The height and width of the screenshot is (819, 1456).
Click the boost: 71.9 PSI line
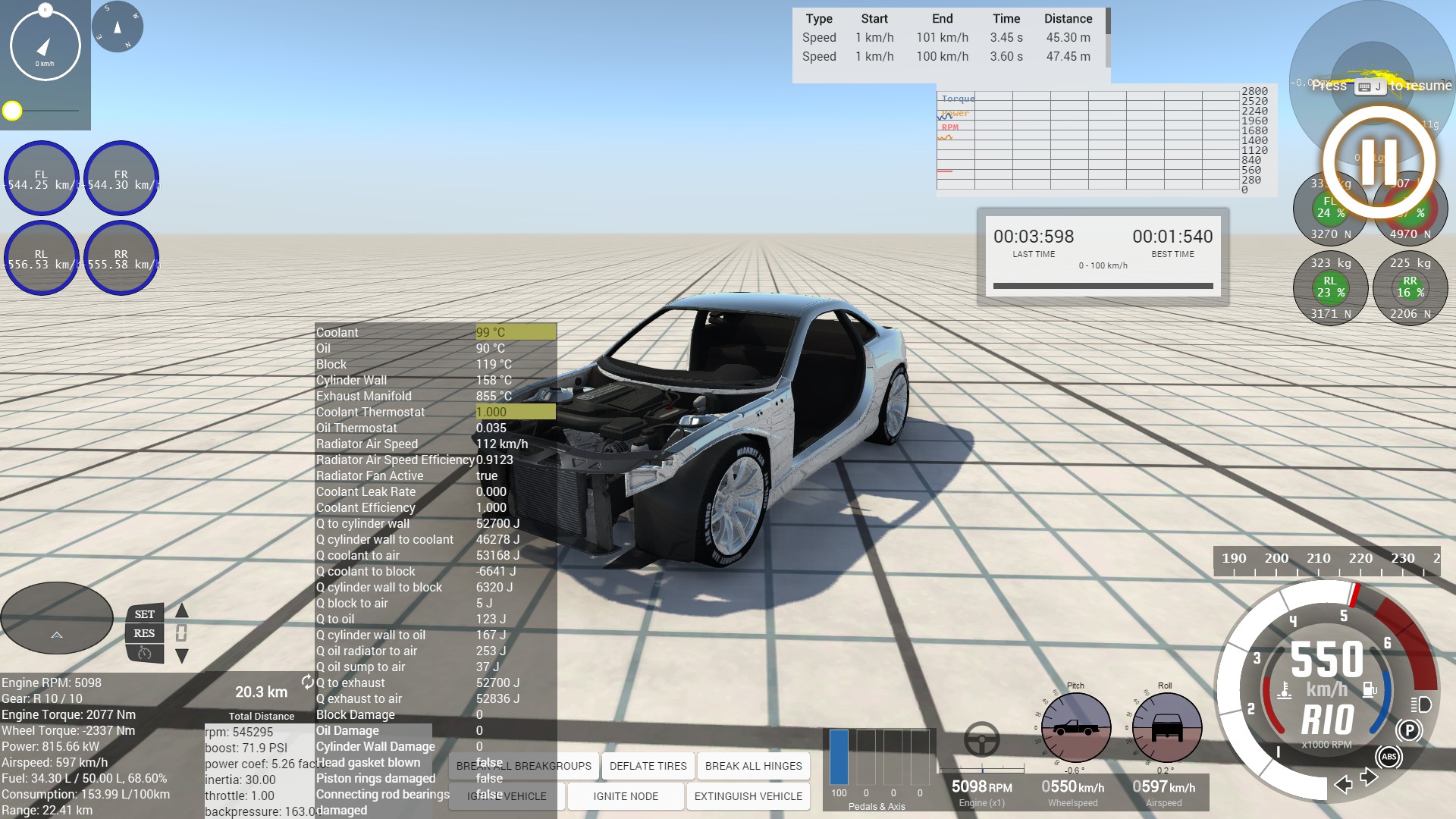pyautogui.click(x=246, y=748)
